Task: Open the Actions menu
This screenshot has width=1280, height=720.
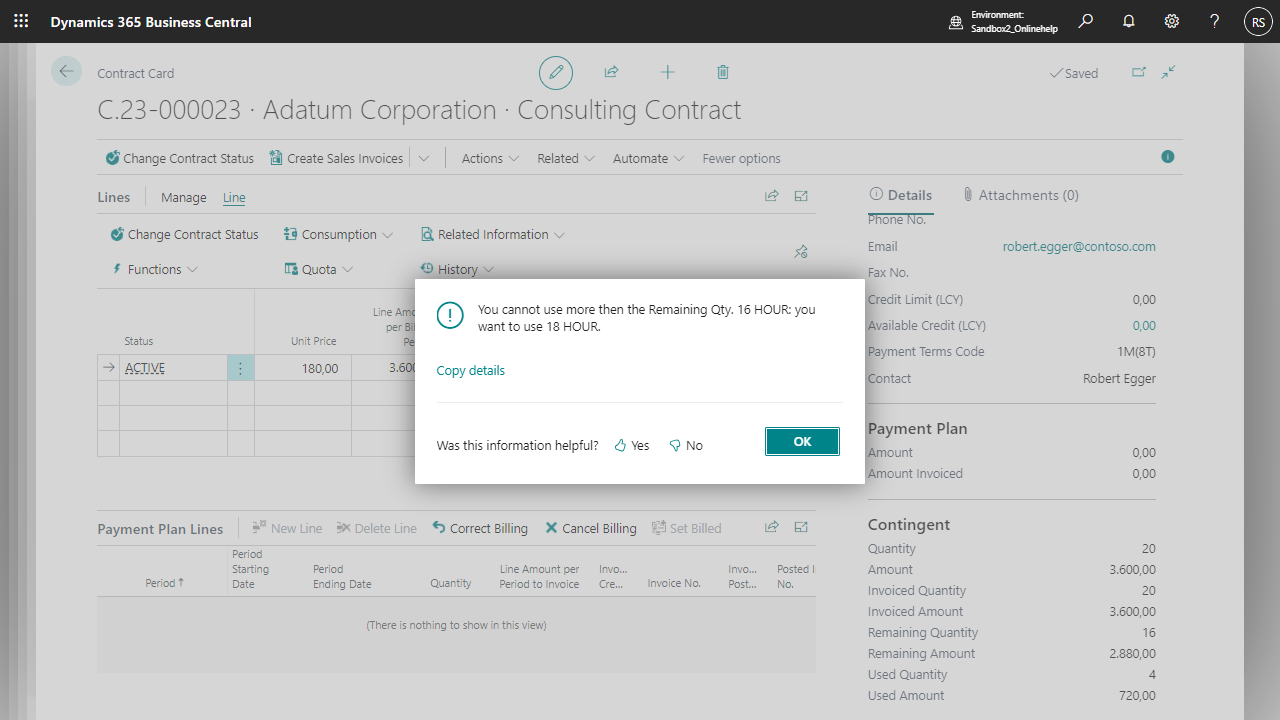Action: point(490,158)
